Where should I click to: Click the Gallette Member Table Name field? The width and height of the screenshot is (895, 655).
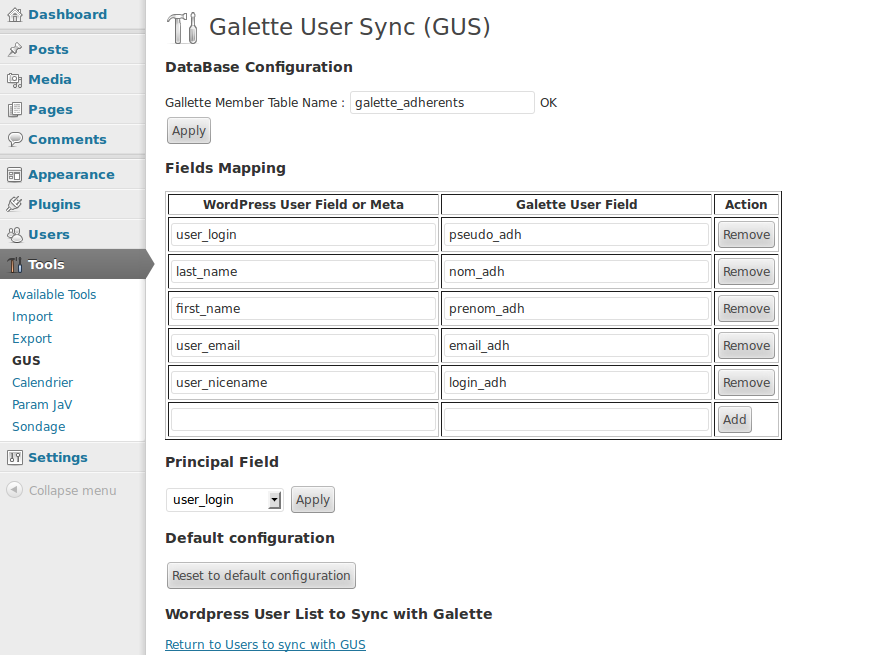442,103
